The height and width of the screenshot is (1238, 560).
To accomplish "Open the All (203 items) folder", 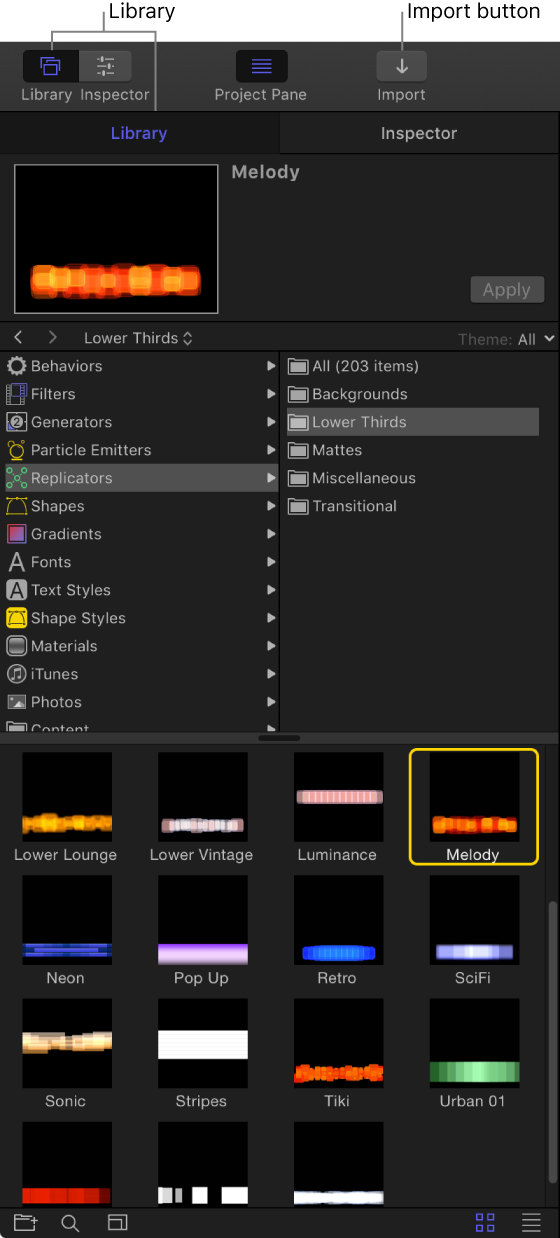I will pos(413,366).
